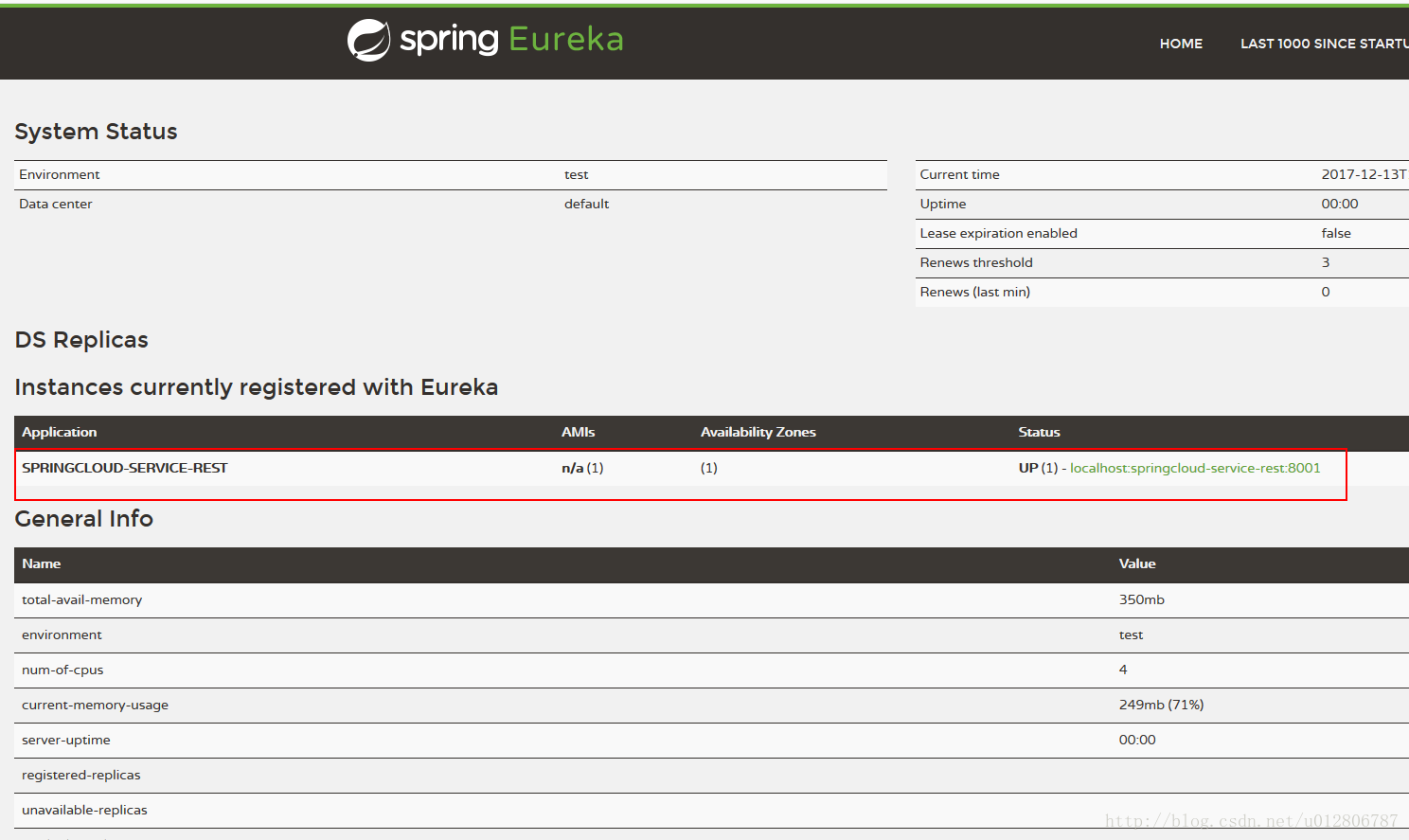Select the 2017-12-13T current time value
Image resolution: width=1409 pixels, height=840 pixels.
click(1364, 174)
